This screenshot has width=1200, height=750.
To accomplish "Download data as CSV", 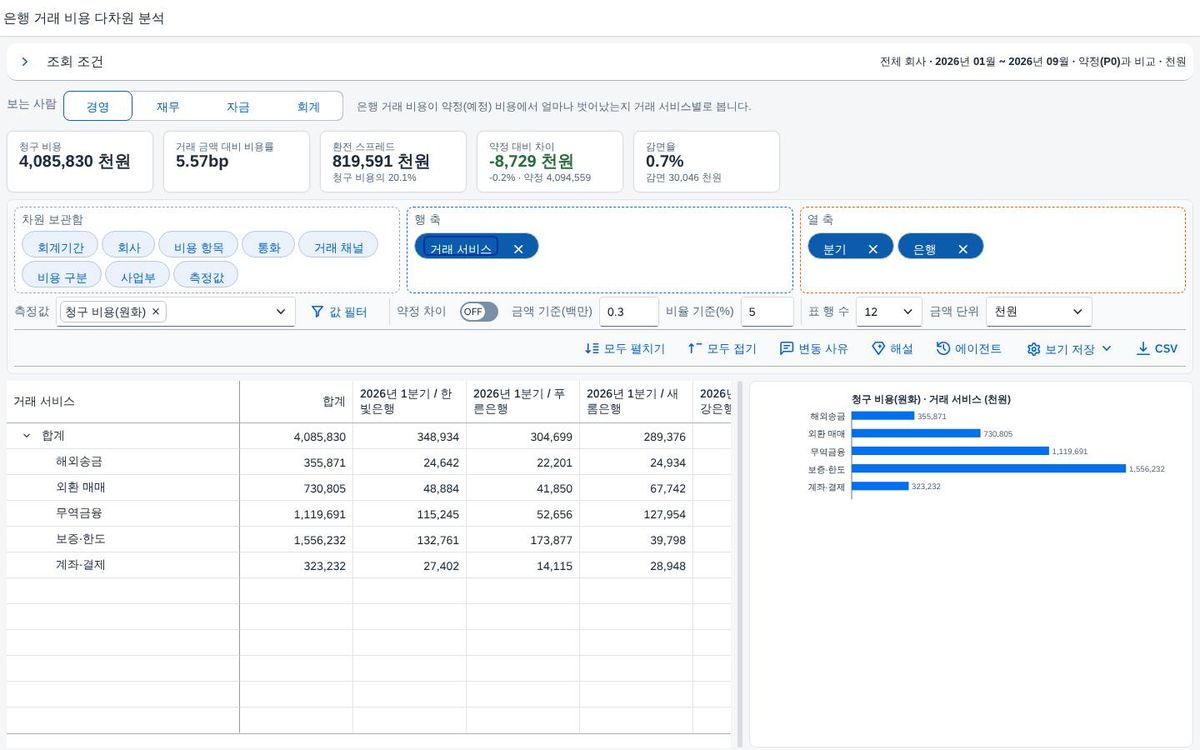I will point(1157,349).
